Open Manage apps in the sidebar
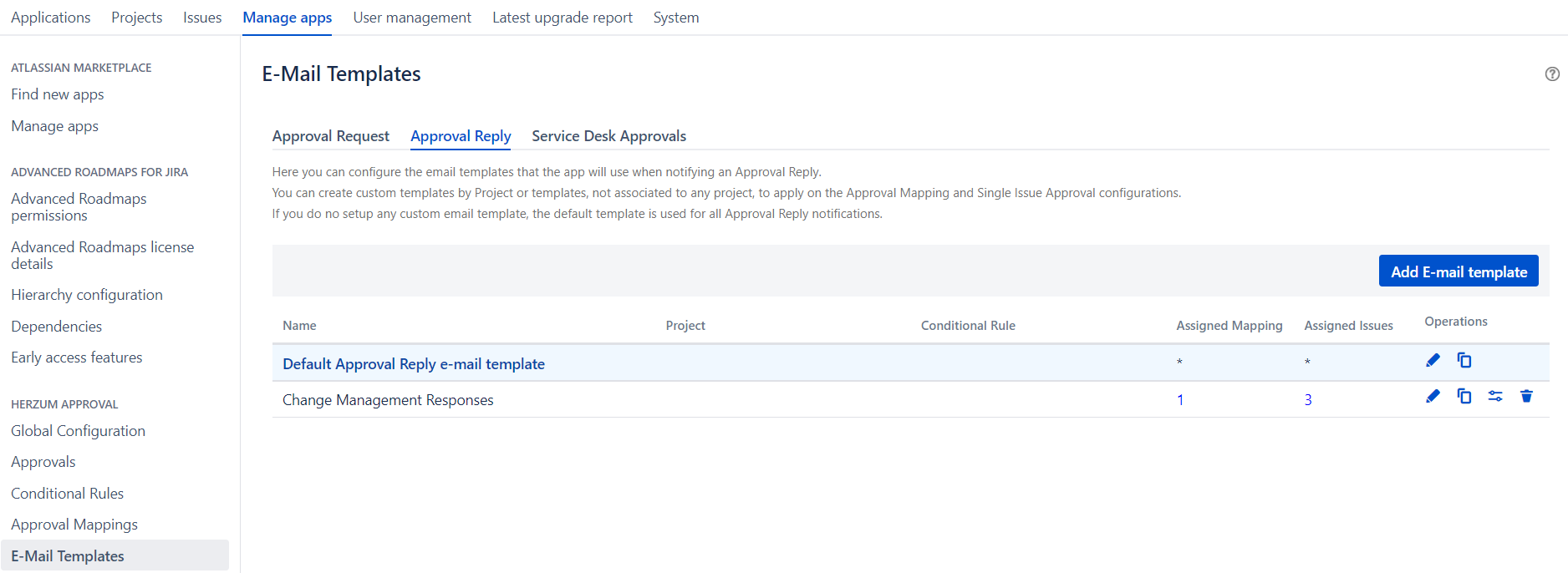Viewport: 1568px width, 573px height. 54,126
